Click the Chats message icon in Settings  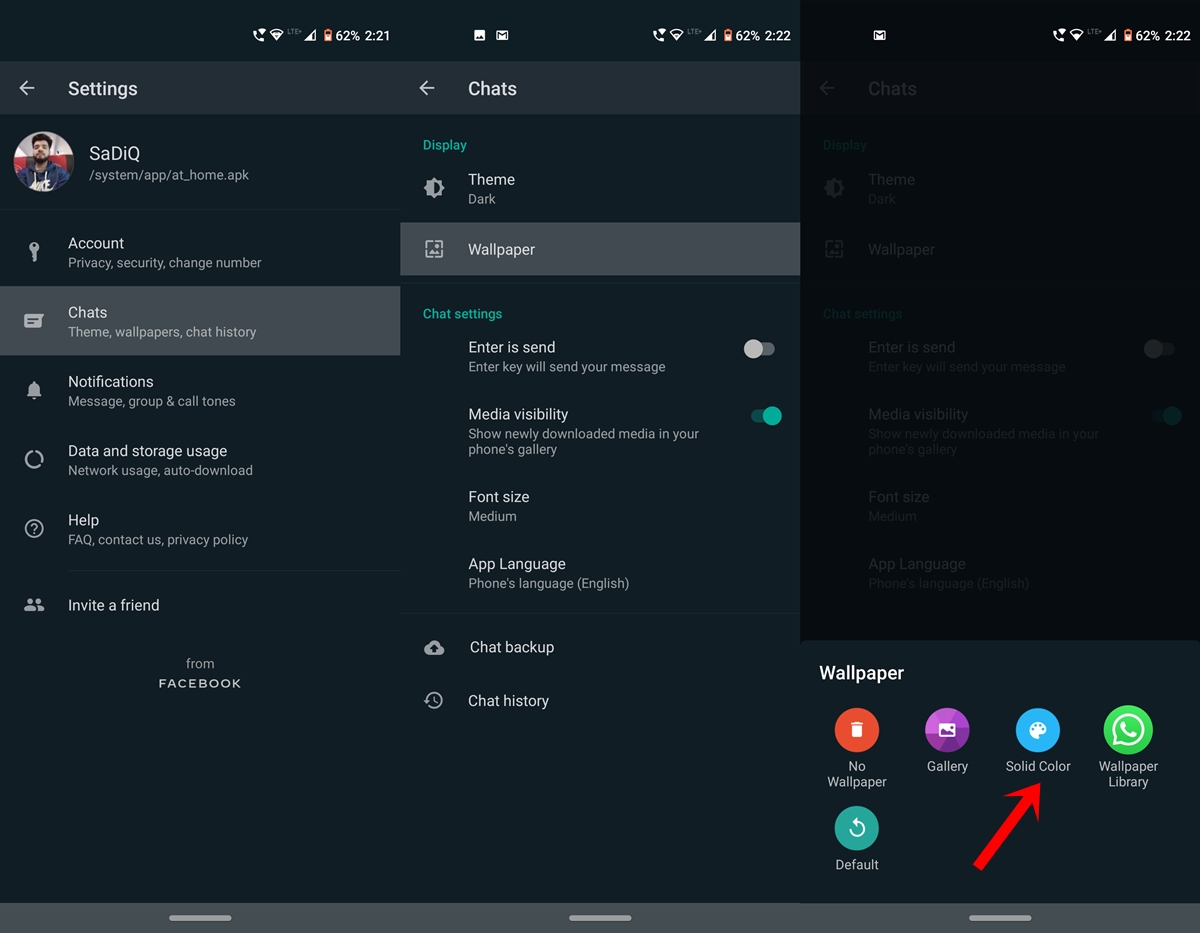pos(34,321)
